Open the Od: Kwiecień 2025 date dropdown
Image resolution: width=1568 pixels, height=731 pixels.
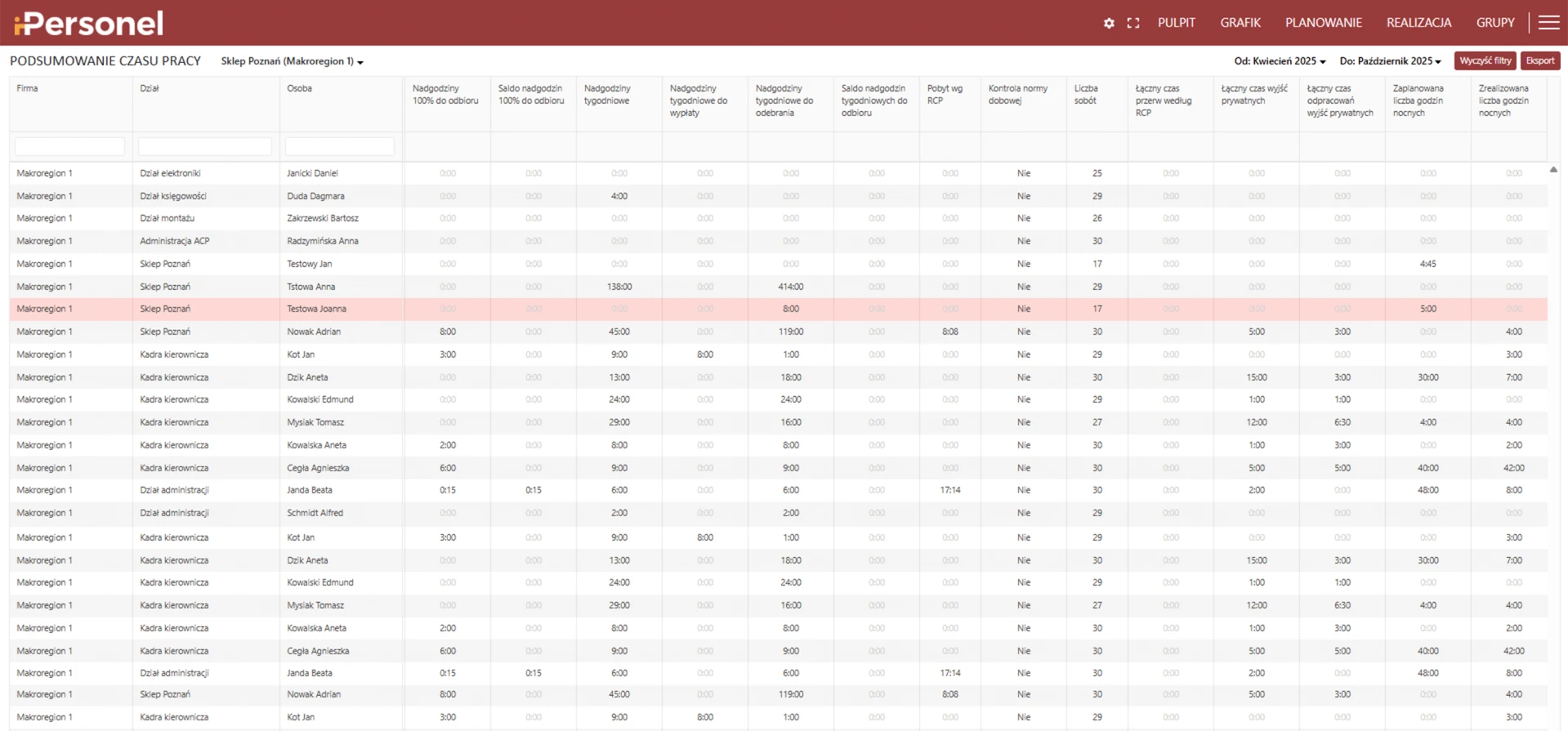(x=1280, y=61)
